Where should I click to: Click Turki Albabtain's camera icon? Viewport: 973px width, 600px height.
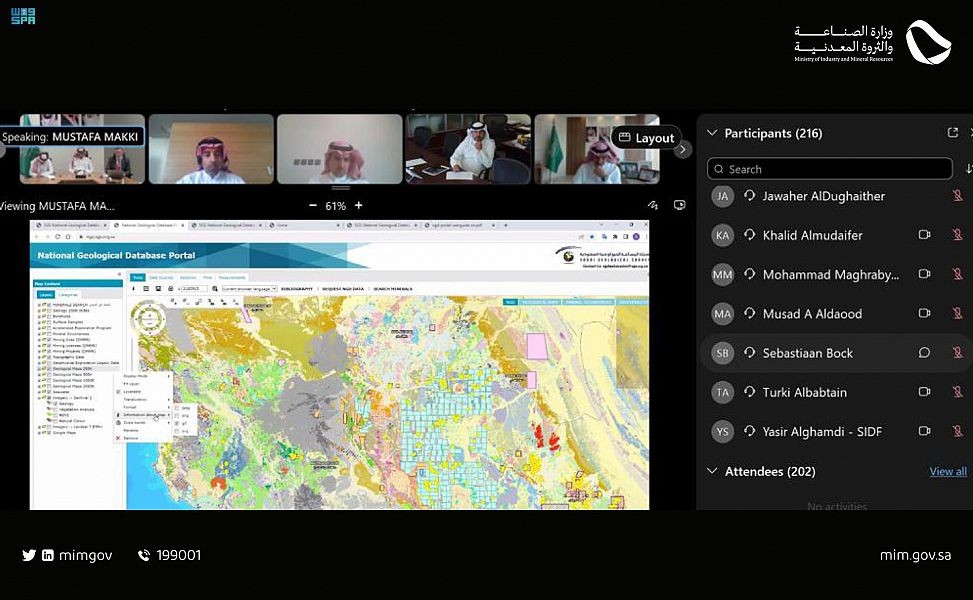(x=924, y=392)
